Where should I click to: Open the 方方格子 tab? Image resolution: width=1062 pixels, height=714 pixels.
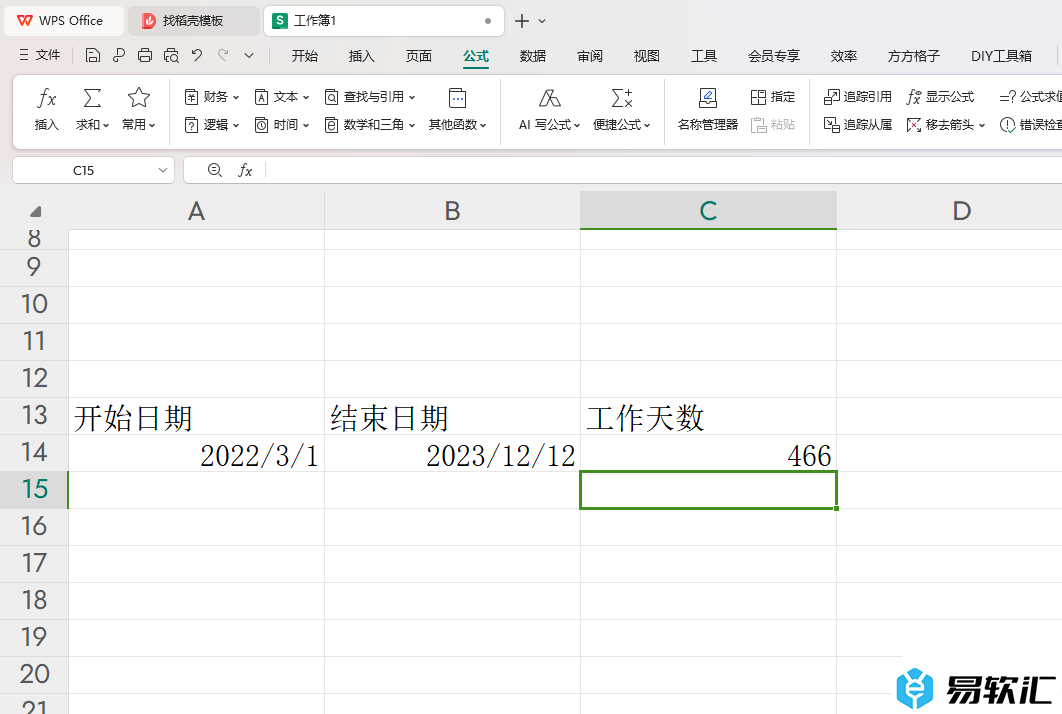coord(914,56)
